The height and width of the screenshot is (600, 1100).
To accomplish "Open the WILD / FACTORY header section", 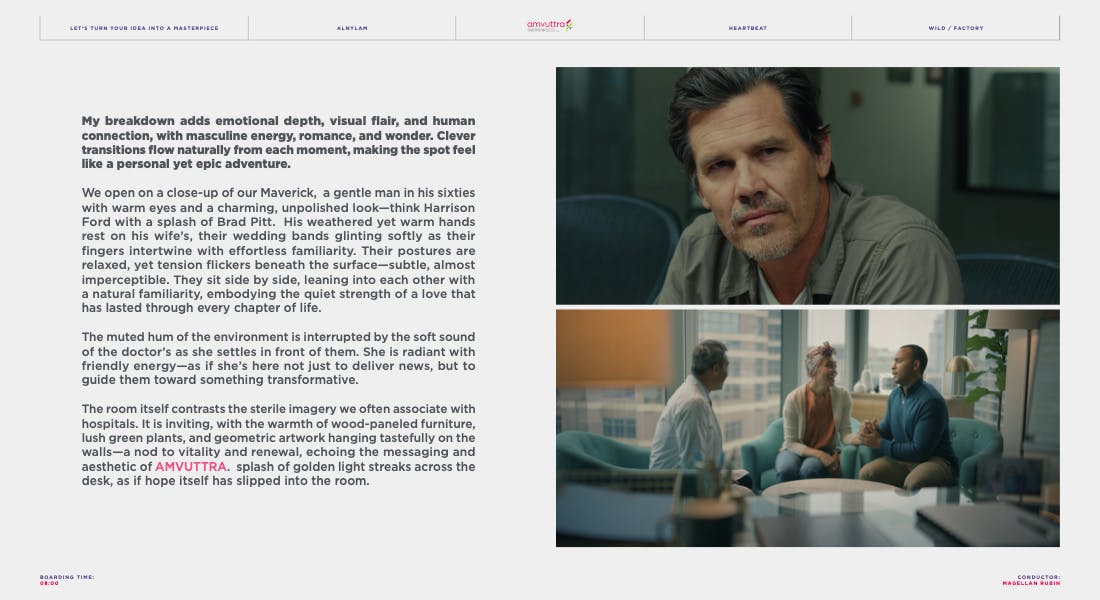I will [x=955, y=28].
